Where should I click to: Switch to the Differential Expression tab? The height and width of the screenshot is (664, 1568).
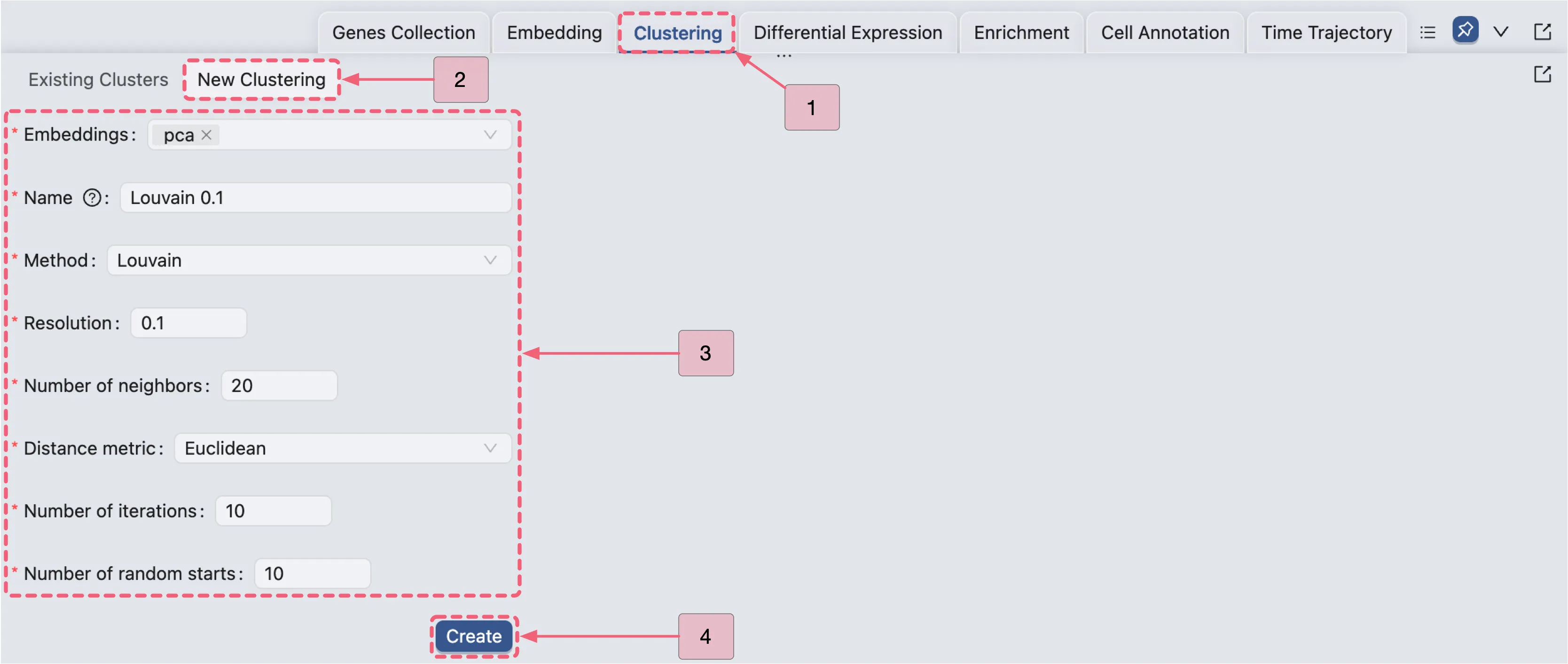coord(847,33)
